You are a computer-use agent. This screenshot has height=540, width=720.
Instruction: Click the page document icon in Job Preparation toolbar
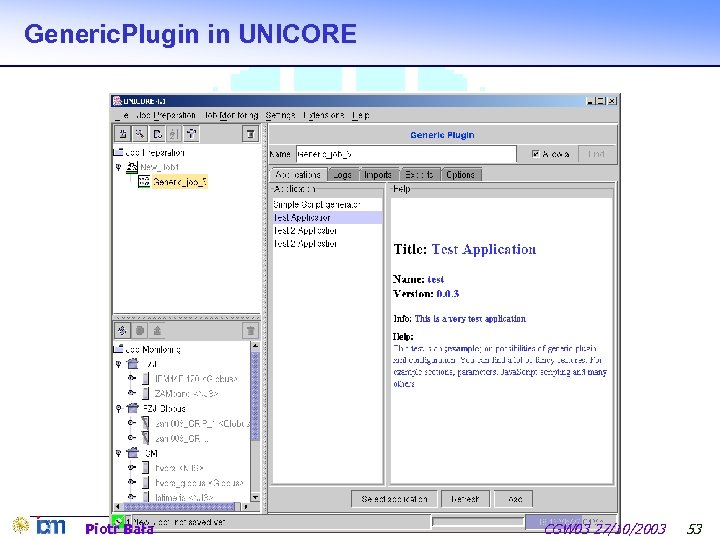(x=157, y=134)
